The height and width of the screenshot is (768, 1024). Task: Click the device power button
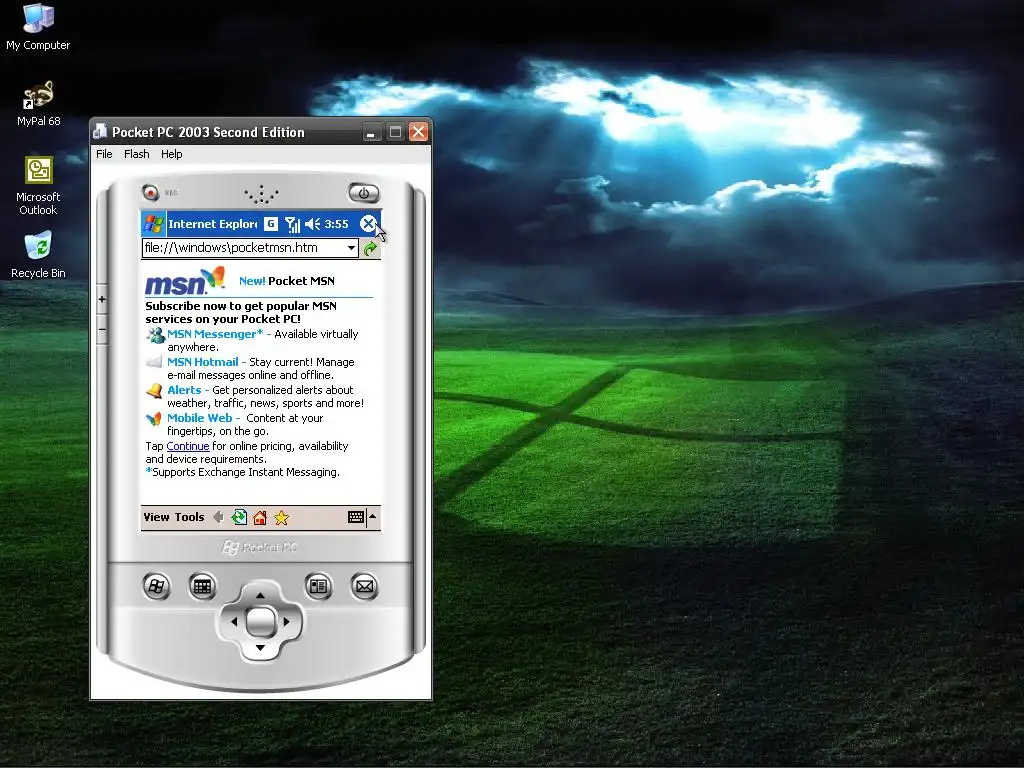[364, 193]
